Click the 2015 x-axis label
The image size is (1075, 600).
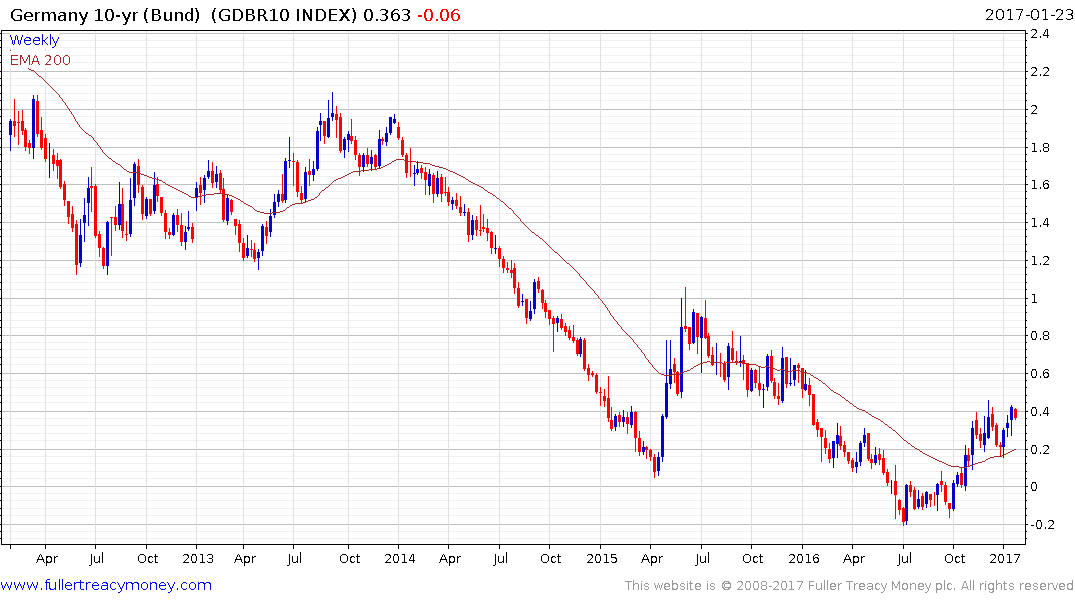pyautogui.click(x=601, y=558)
